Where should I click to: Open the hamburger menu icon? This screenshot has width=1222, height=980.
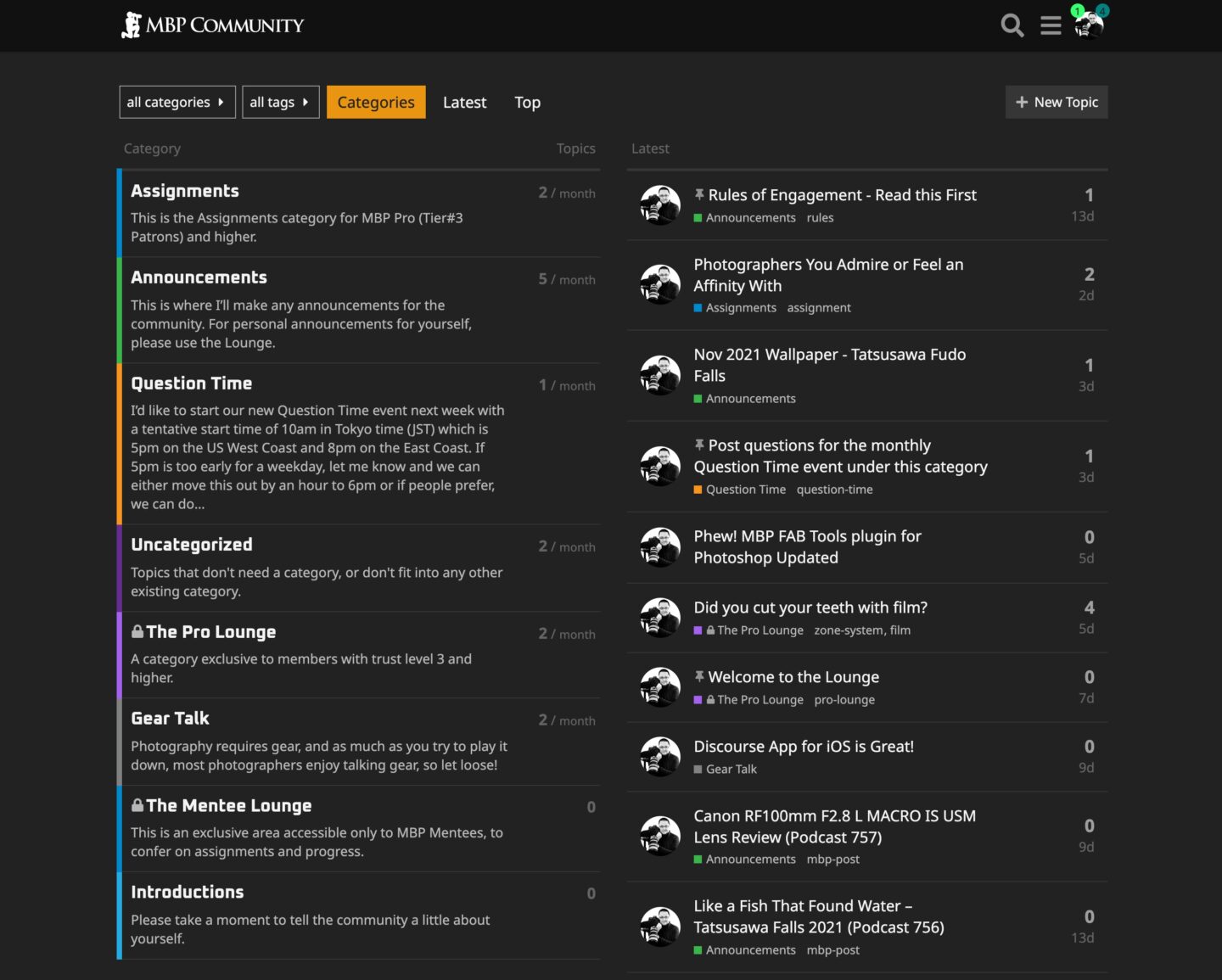pos(1051,25)
